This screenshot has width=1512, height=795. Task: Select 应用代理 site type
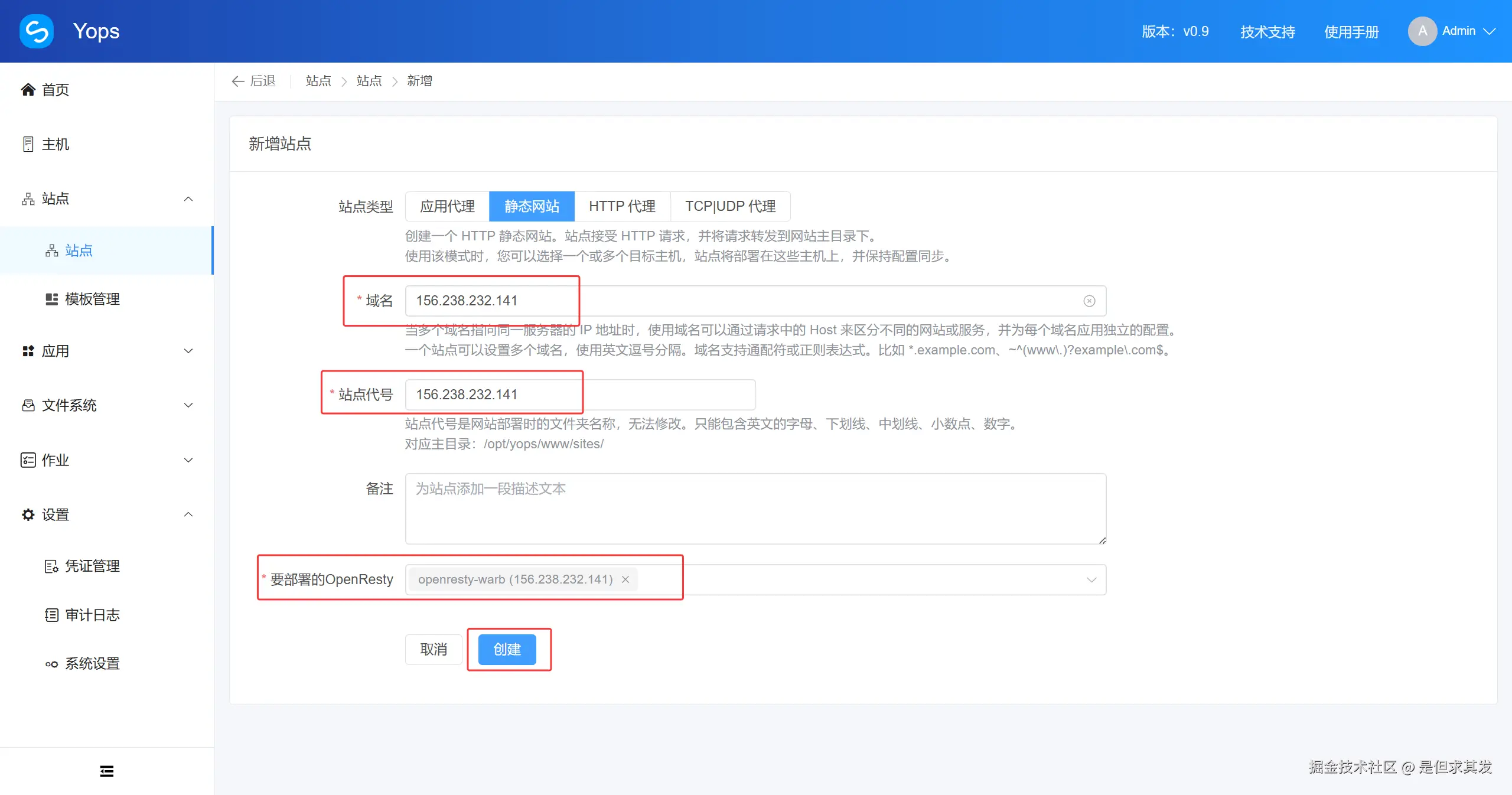tap(447, 206)
